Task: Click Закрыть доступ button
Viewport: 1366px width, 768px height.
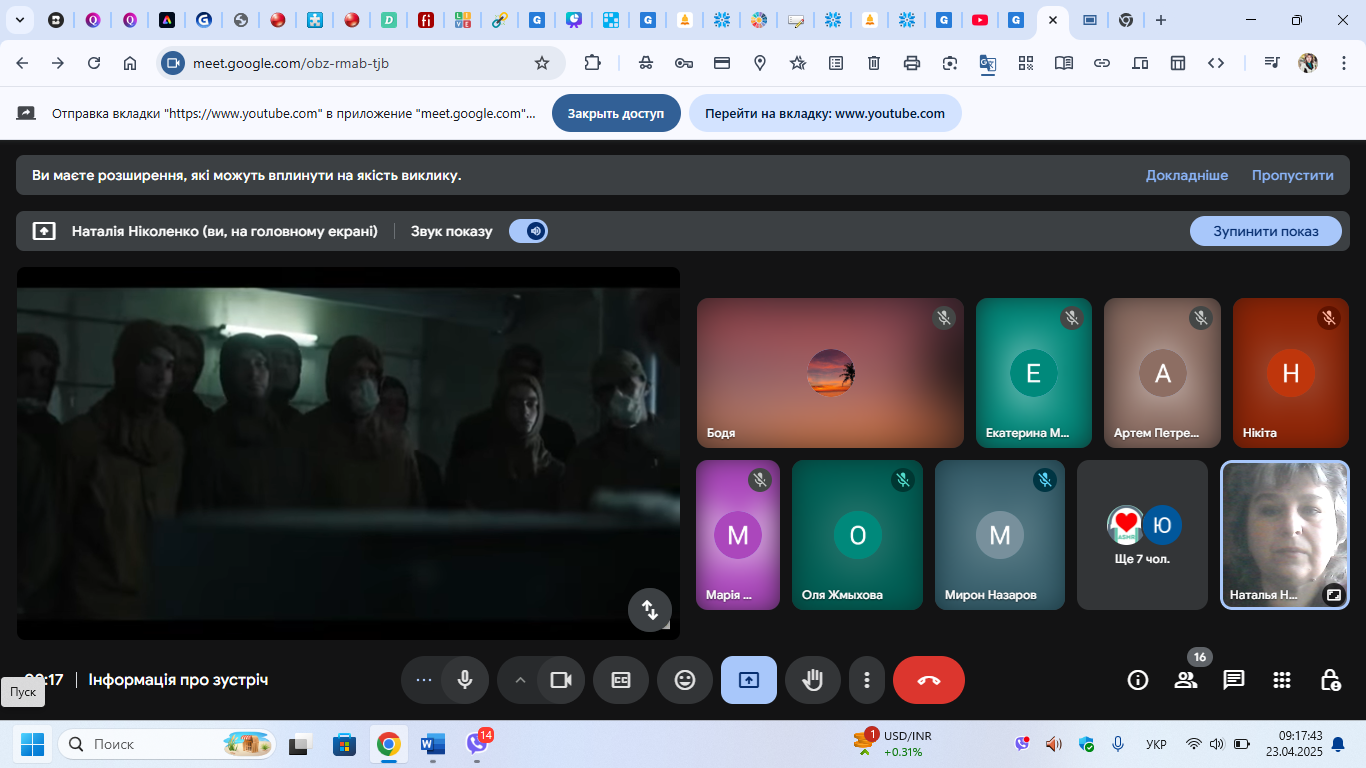Action: [x=616, y=113]
